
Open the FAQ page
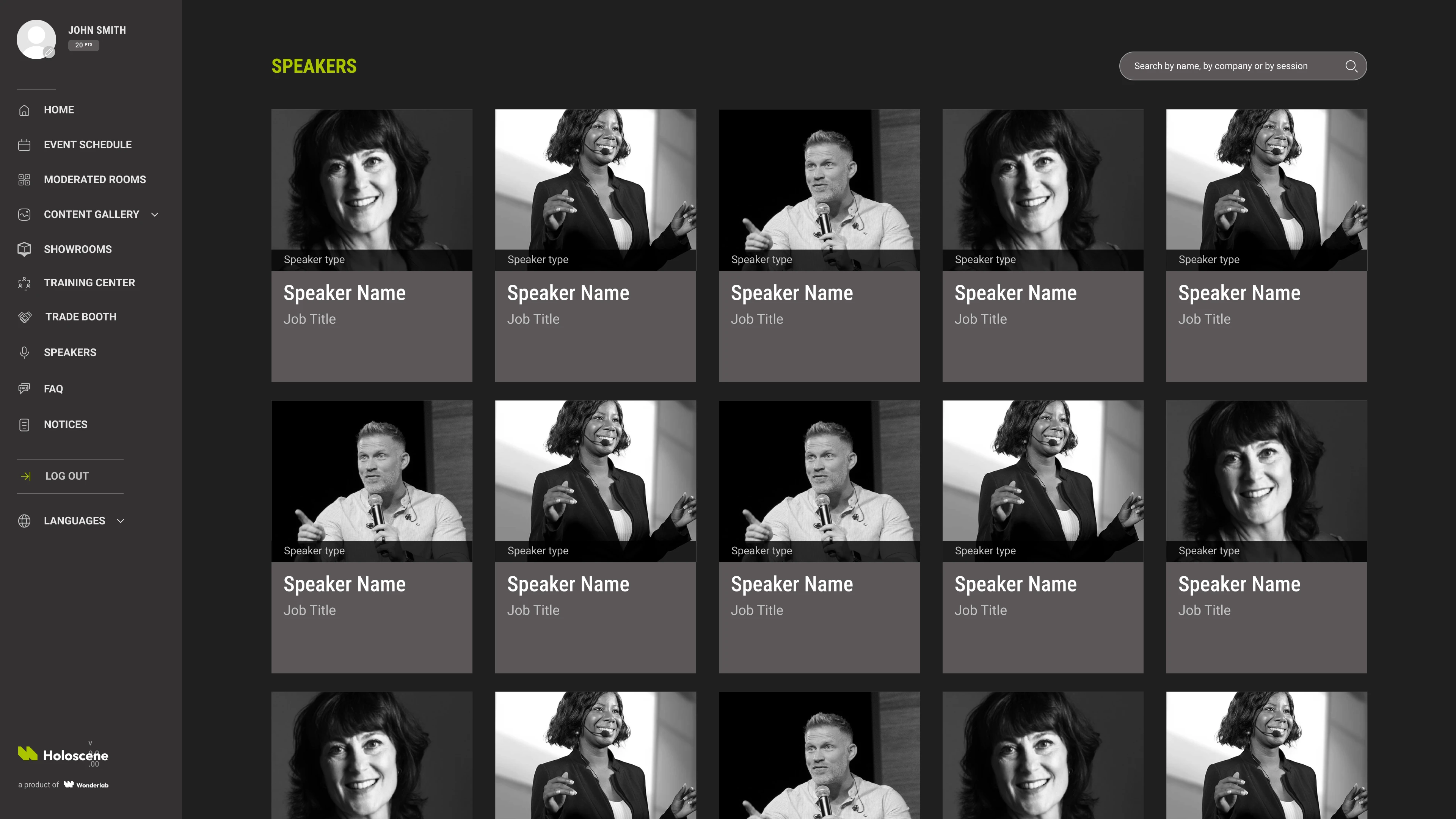tap(54, 389)
